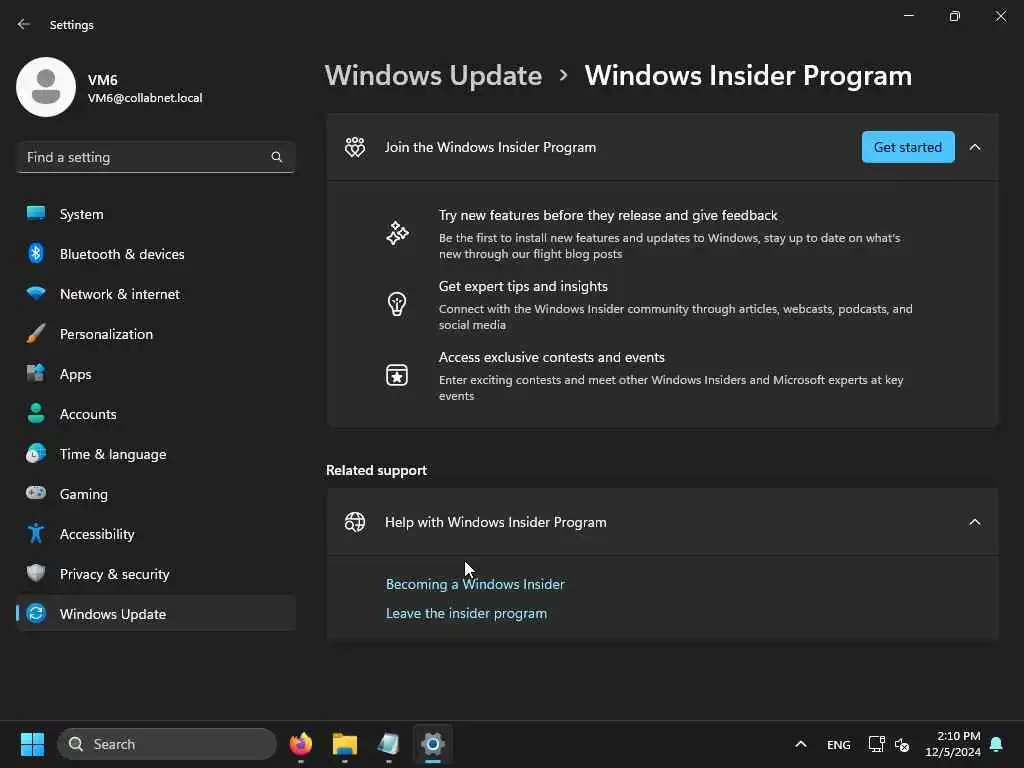The height and width of the screenshot is (768, 1024).
Task: Collapse the Help with Windows Insider Program section
Action: click(x=975, y=522)
